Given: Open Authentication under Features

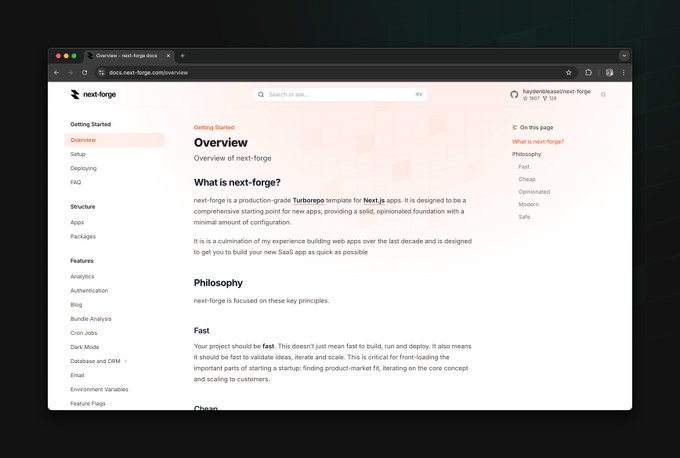Looking at the screenshot, I should pos(89,291).
